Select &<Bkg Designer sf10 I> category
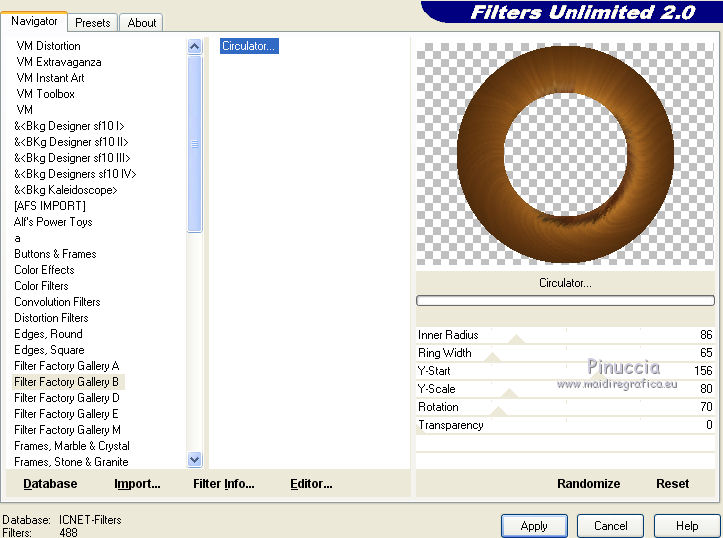Viewport: 723px width, 538px height. point(69,126)
